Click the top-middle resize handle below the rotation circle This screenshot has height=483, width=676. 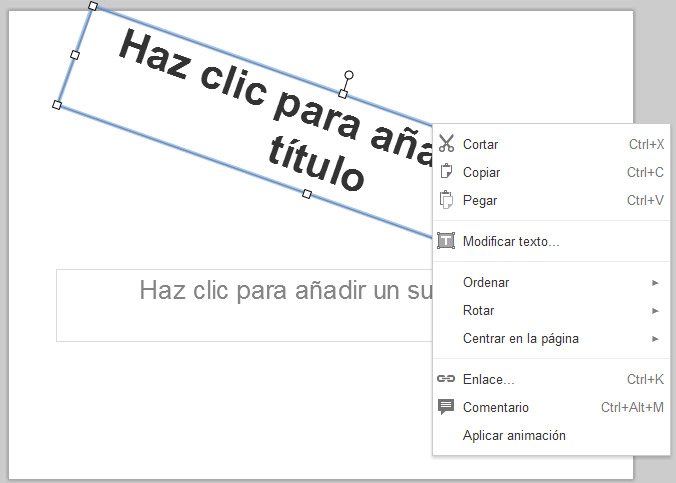coord(343,94)
